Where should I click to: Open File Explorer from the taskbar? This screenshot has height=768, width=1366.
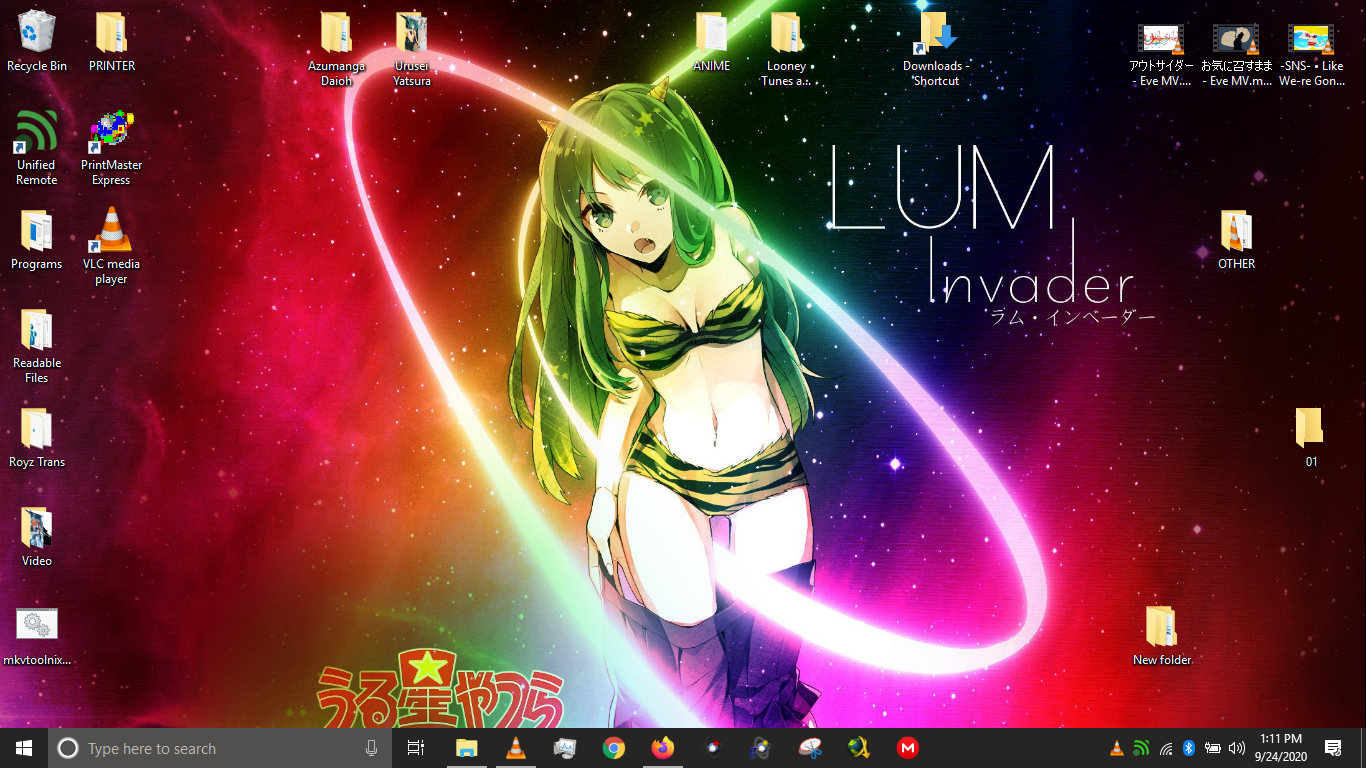click(466, 748)
